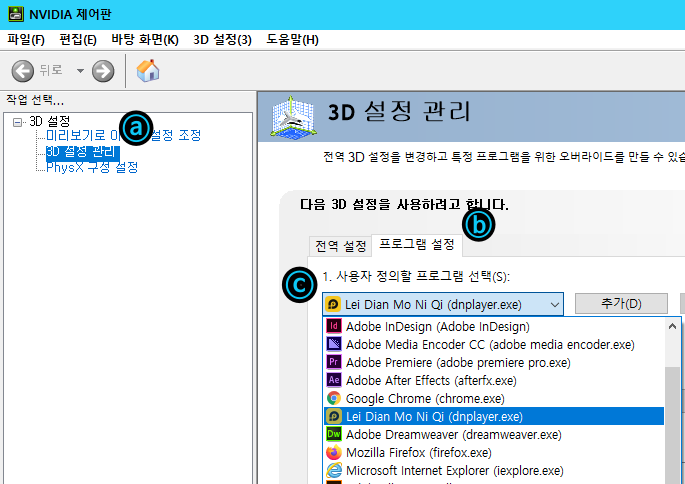The width and height of the screenshot is (685, 484).
Task: Click the After Effects Ae icon
Action: [334, 380]
